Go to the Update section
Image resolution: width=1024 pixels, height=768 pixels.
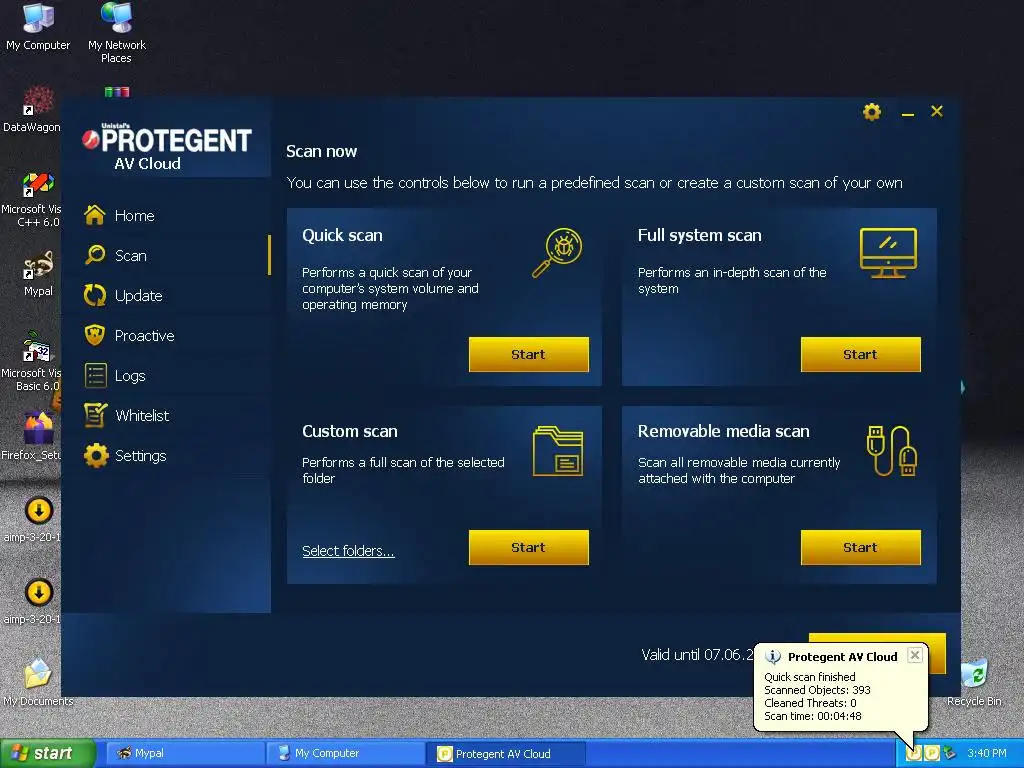tap(138, 296)
